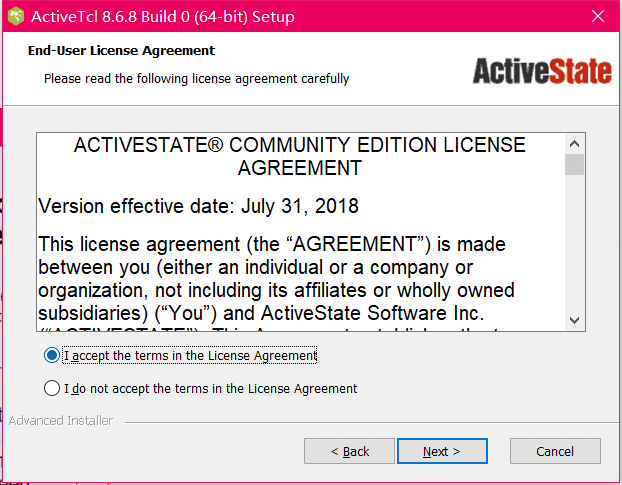The height and width of the screenshot is (485, 622).
Task: Click the Advanced Installer label
Action: (61, 420)
